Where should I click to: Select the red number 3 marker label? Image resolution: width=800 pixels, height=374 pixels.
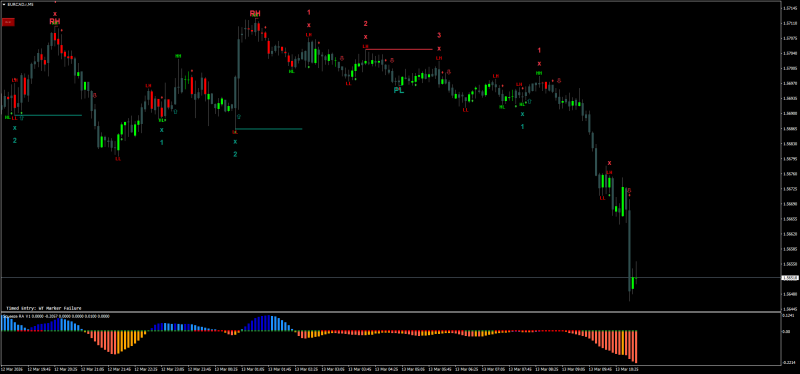pos(439,35)
